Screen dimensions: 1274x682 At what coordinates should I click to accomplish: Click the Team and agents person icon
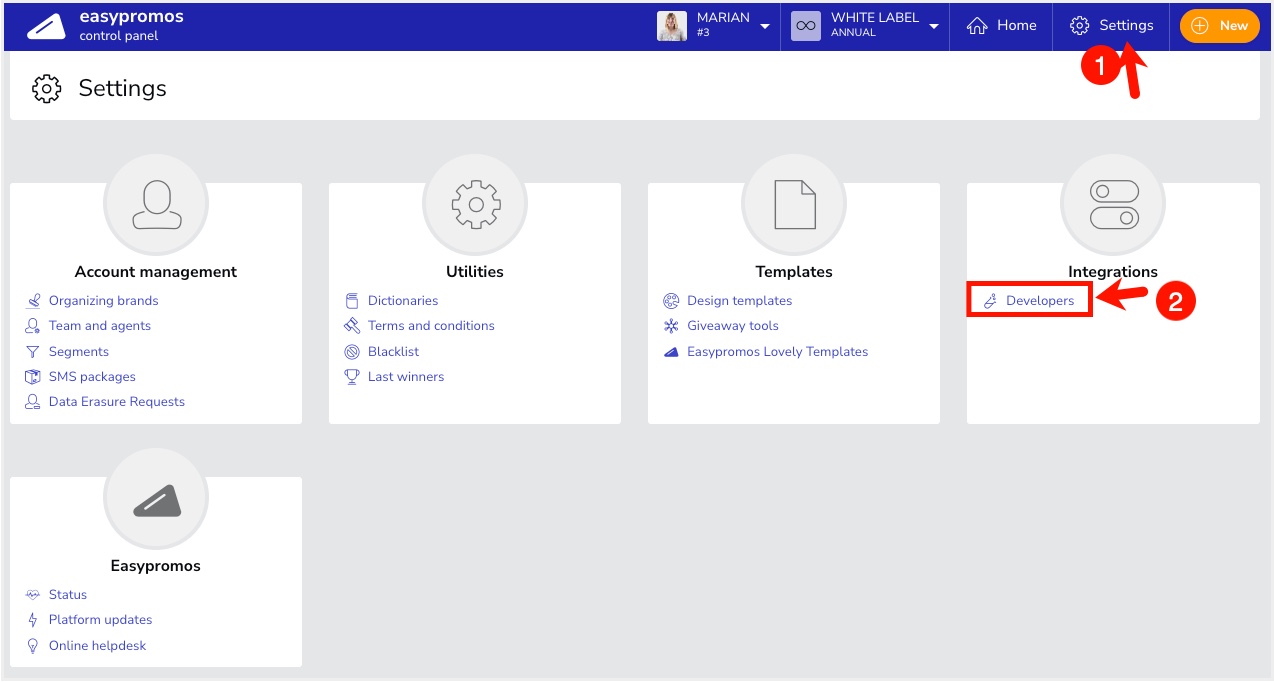33,326
